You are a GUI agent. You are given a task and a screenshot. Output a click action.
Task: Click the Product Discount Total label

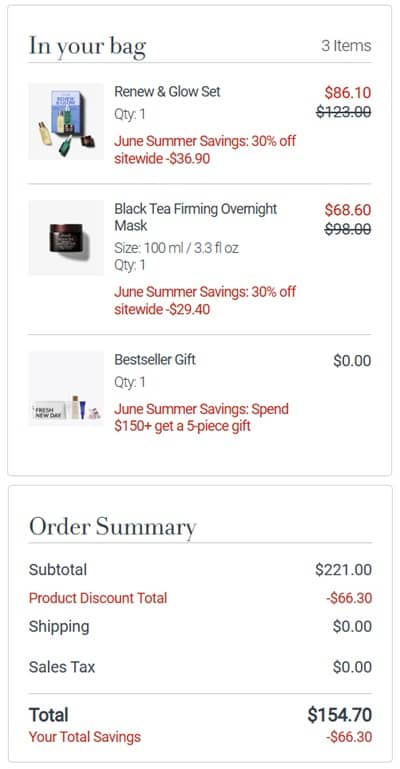pos(98,598)
